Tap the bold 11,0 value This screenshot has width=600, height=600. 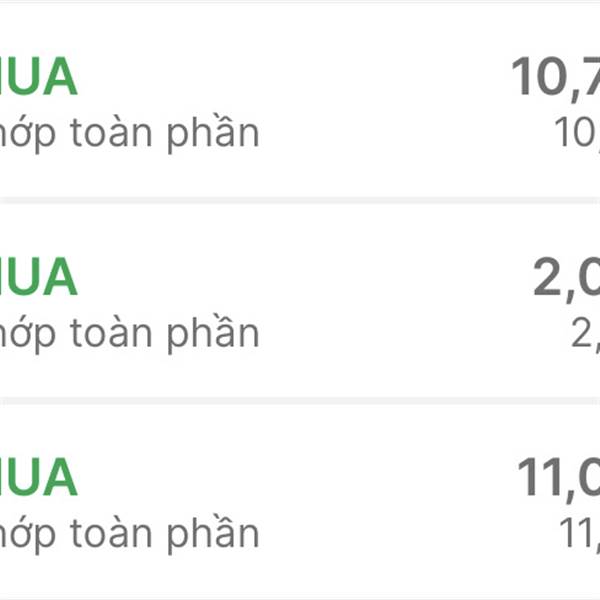pyautogui.click(x=557, y=479)
